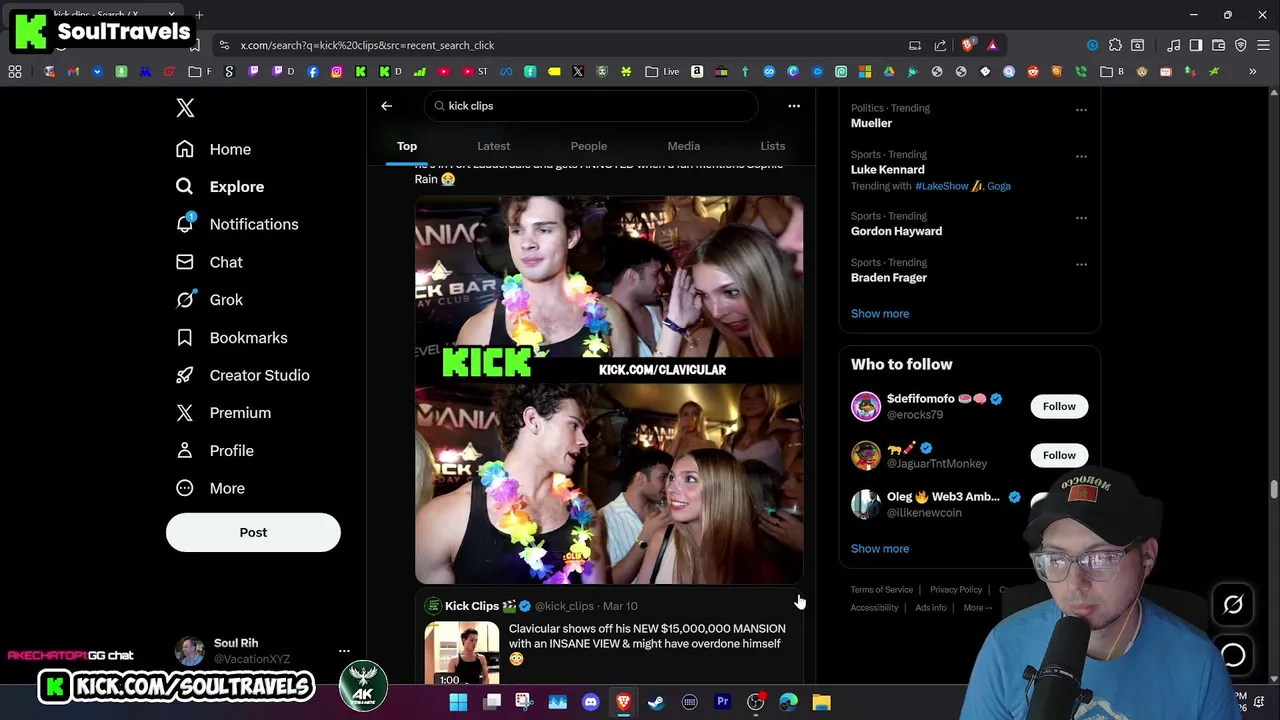Screen dimensions: 1280x720
Task: Open the Live bookmarks folder
Action: tap(662, 72)
